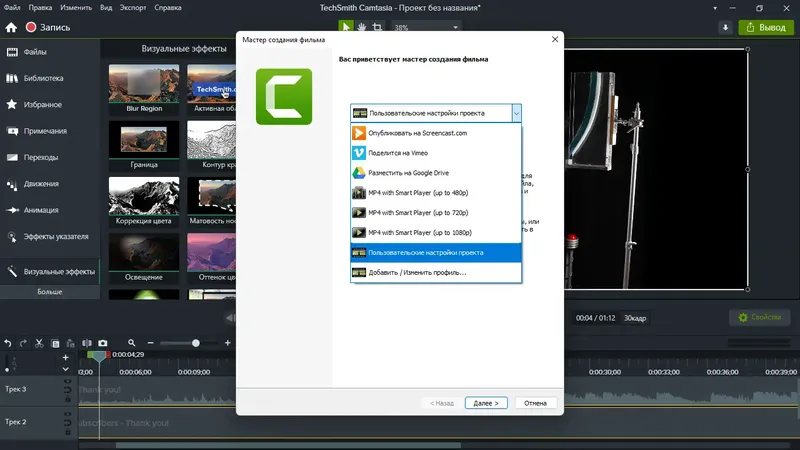Click the Далее button
The height and width of the screenshot is (450, 800).
click(486, 403)
